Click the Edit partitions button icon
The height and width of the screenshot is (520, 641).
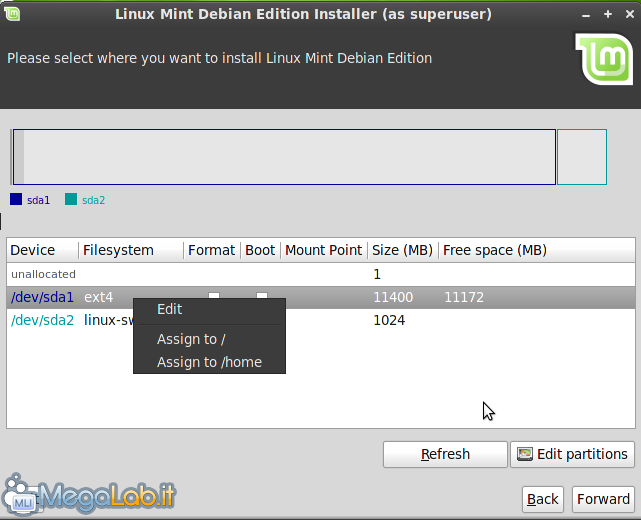point(524,454)
